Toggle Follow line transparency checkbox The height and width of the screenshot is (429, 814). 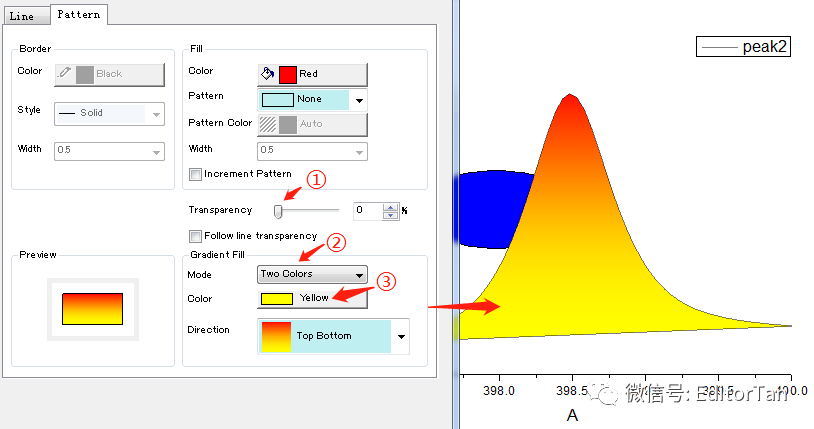point(195,237)
